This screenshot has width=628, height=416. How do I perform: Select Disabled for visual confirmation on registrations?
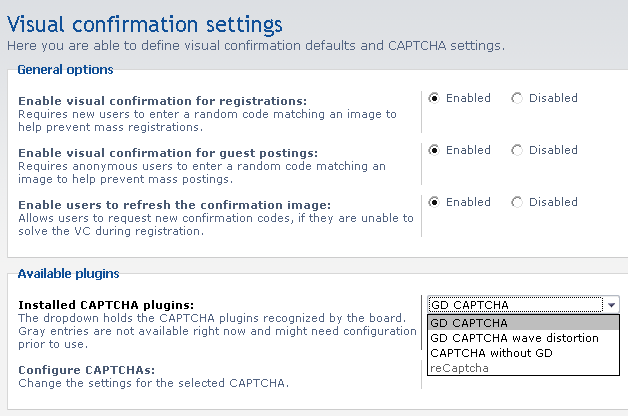pos(517,98)
